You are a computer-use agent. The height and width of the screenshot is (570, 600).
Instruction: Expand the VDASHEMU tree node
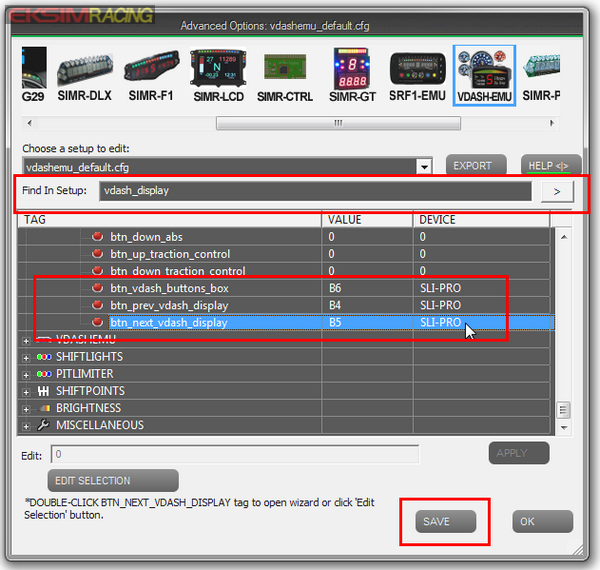coord(26,341)
